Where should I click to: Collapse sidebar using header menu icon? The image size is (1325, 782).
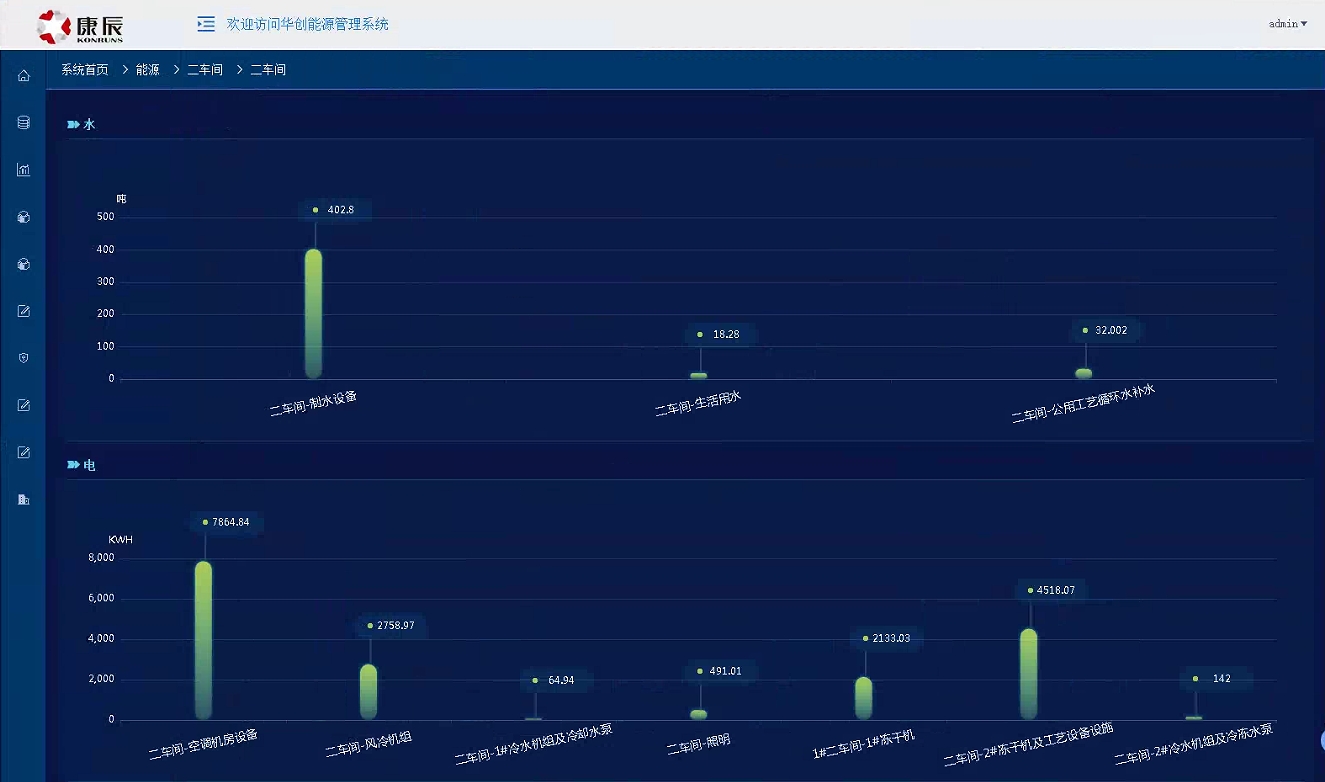(206, 24)
